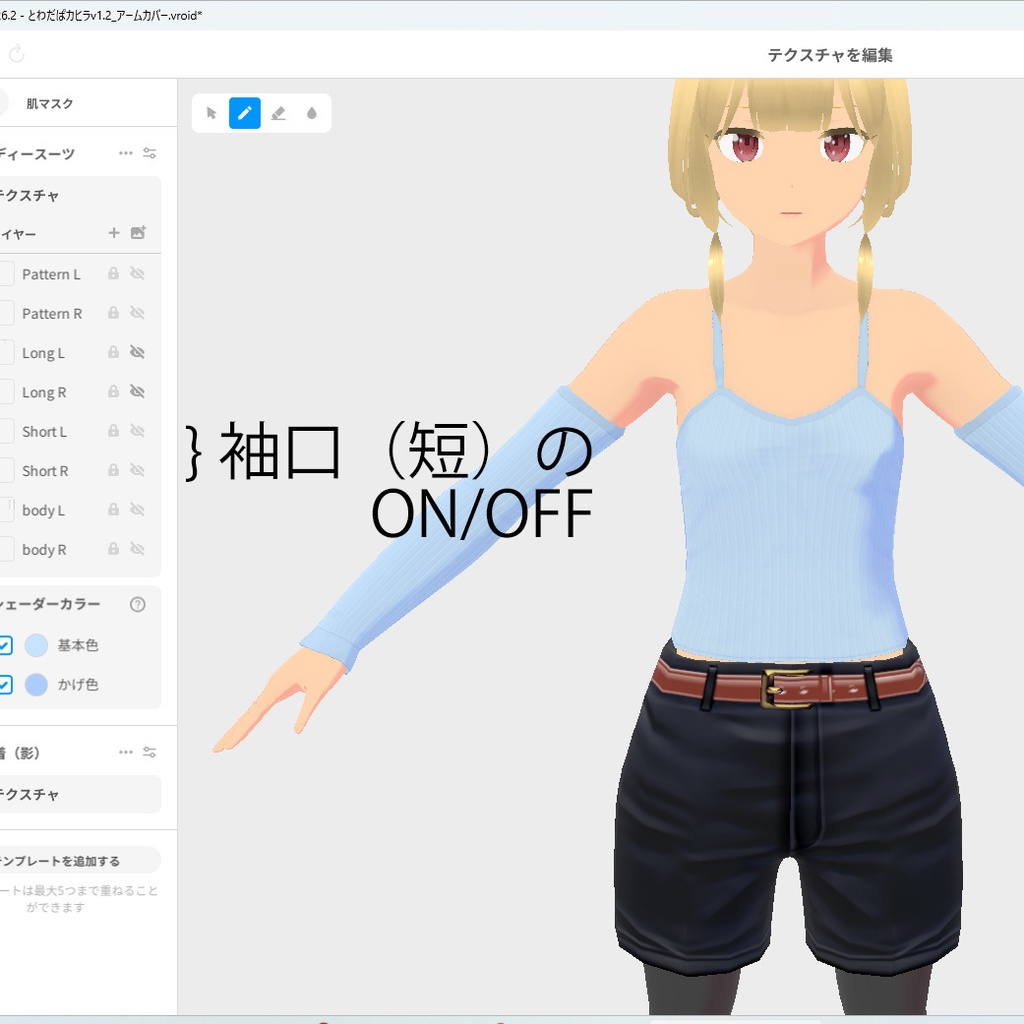Viewport: 1024px width, 1024px height.
Task: Select the cursor selection tool
Action: [x=210, y=113]
